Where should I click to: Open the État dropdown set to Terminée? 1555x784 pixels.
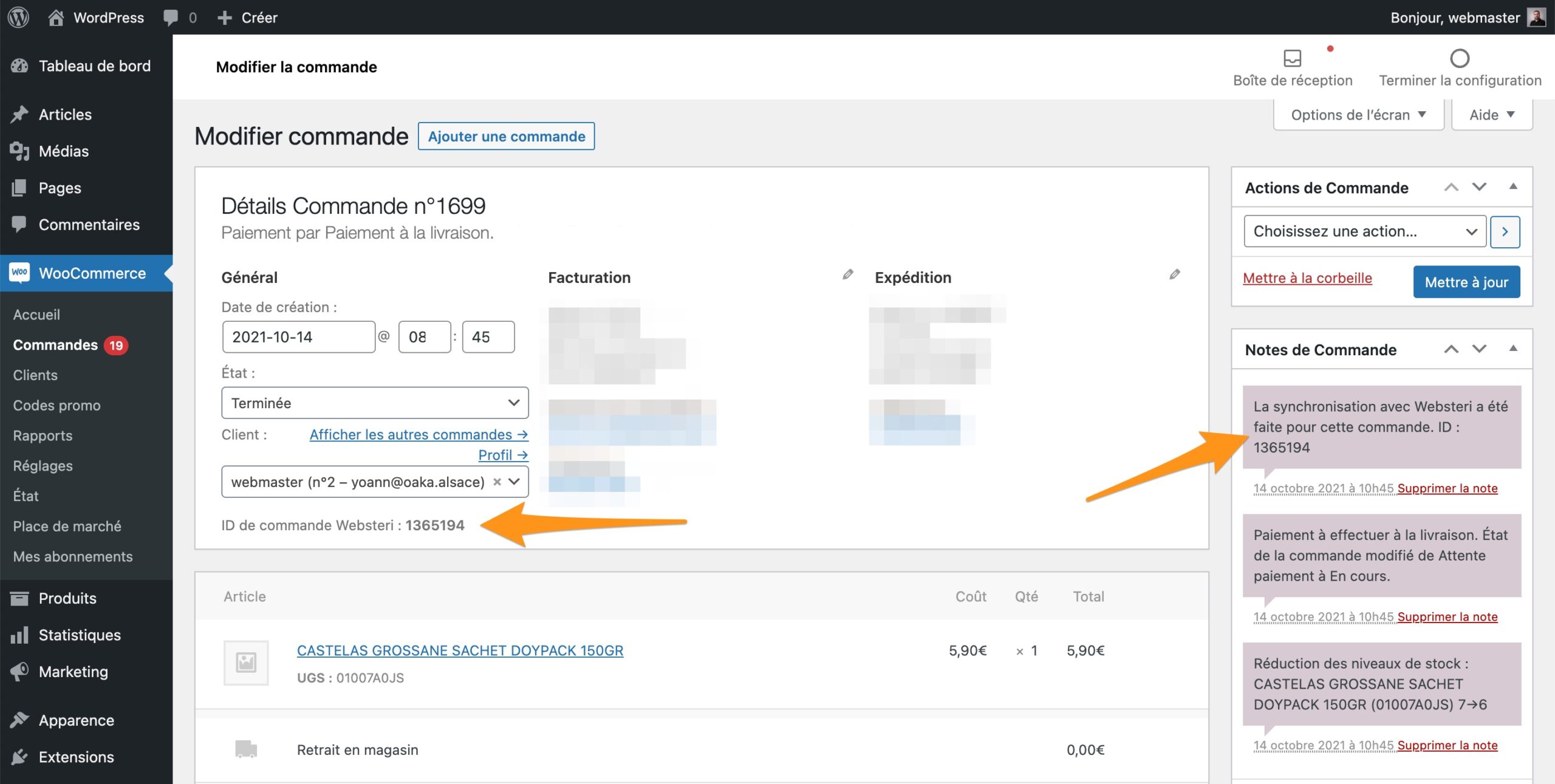coord(375,403)
